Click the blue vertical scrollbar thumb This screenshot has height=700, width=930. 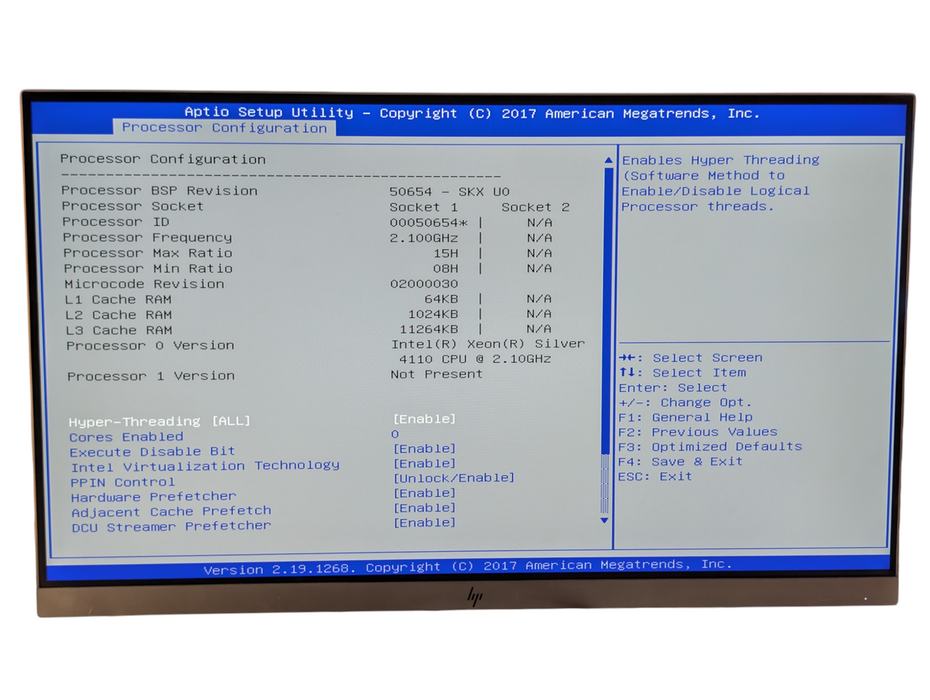606,311
